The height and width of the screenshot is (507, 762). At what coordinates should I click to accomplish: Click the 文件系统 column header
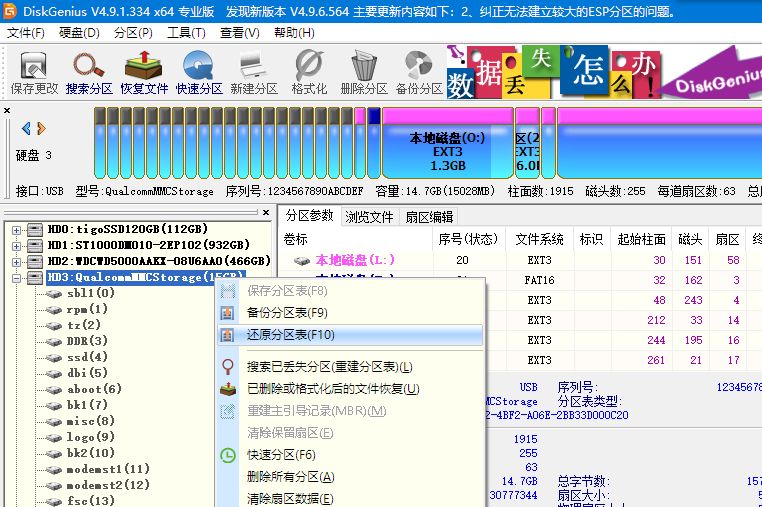(x=539, y=239)
